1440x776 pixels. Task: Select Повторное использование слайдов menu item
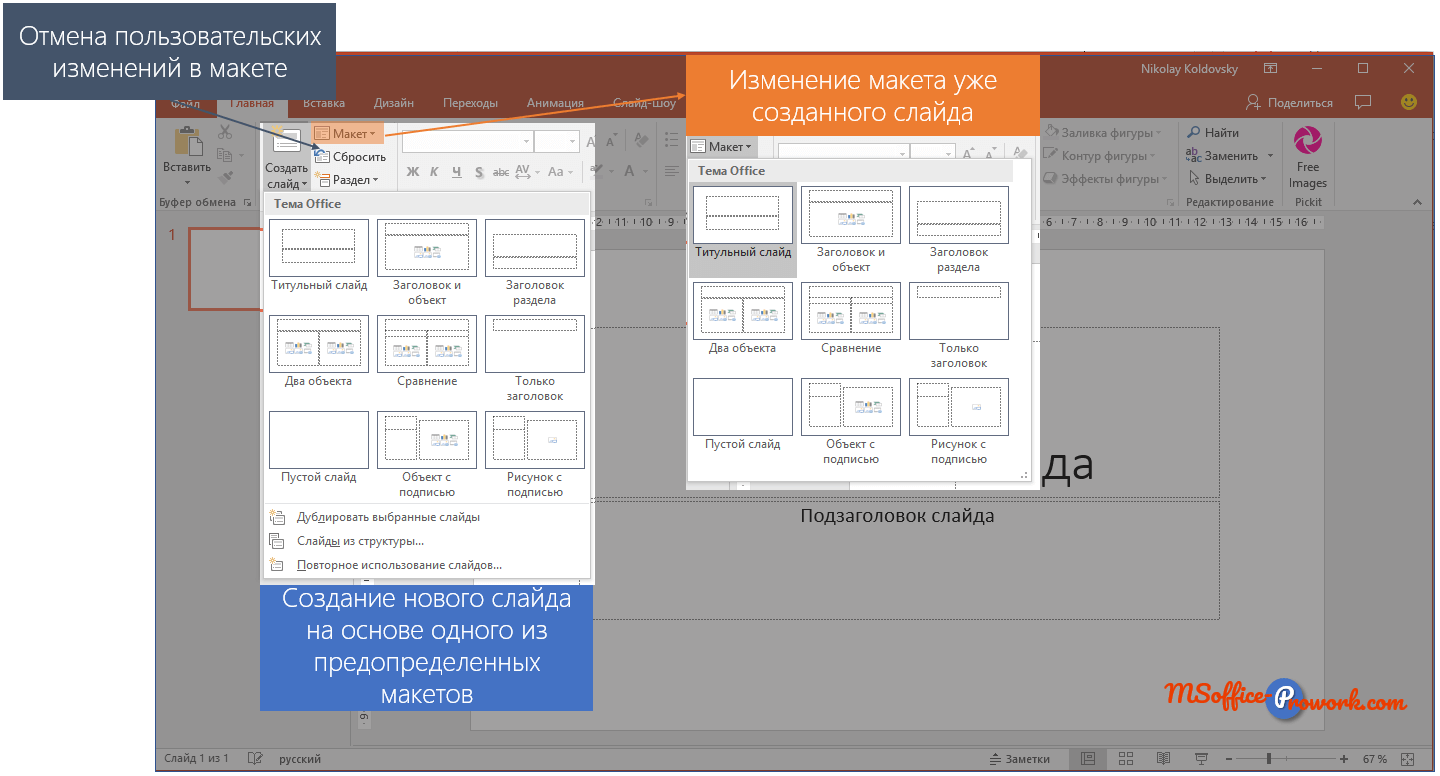click(399, 565)
